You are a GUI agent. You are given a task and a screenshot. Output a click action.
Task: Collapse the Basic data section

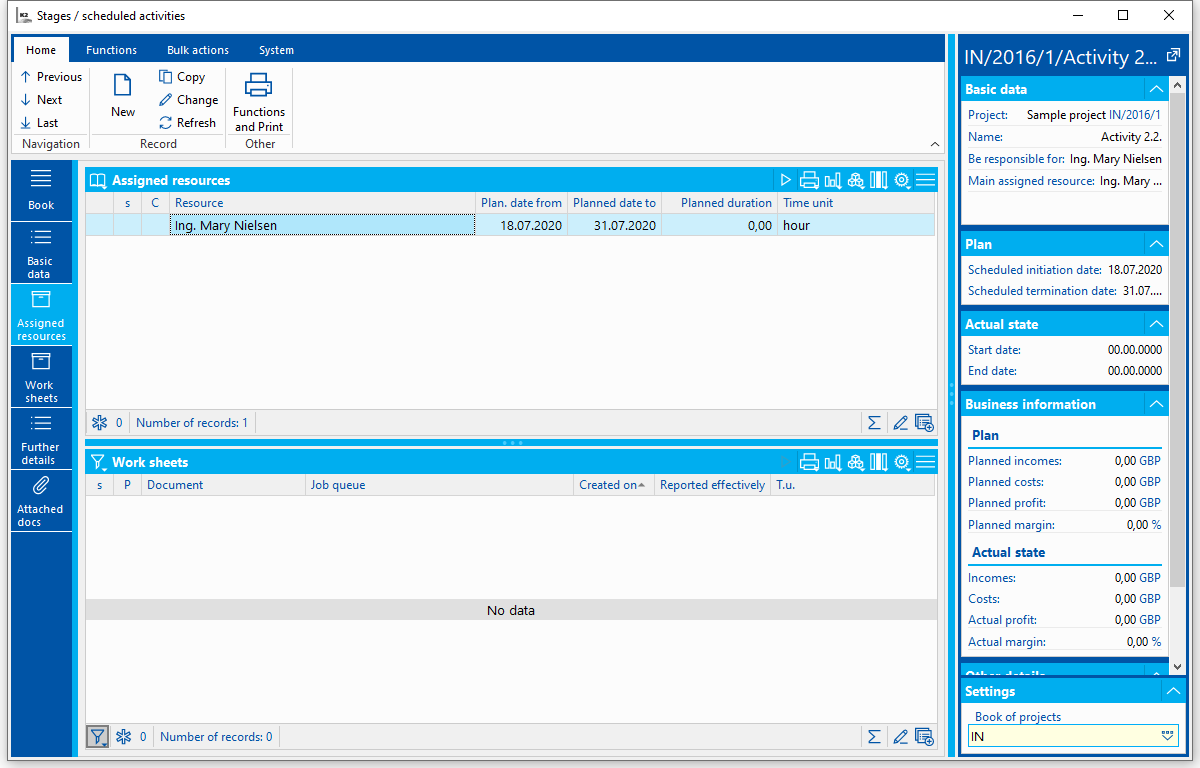1155,89
